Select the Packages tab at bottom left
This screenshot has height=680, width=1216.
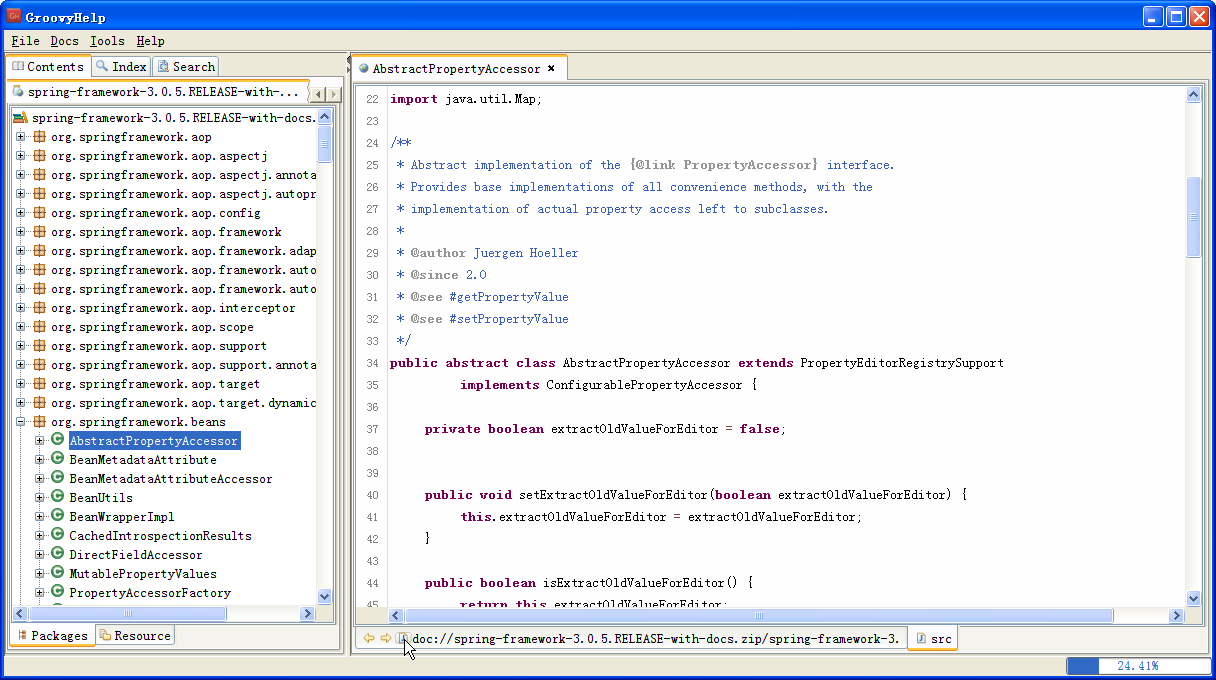52,636
